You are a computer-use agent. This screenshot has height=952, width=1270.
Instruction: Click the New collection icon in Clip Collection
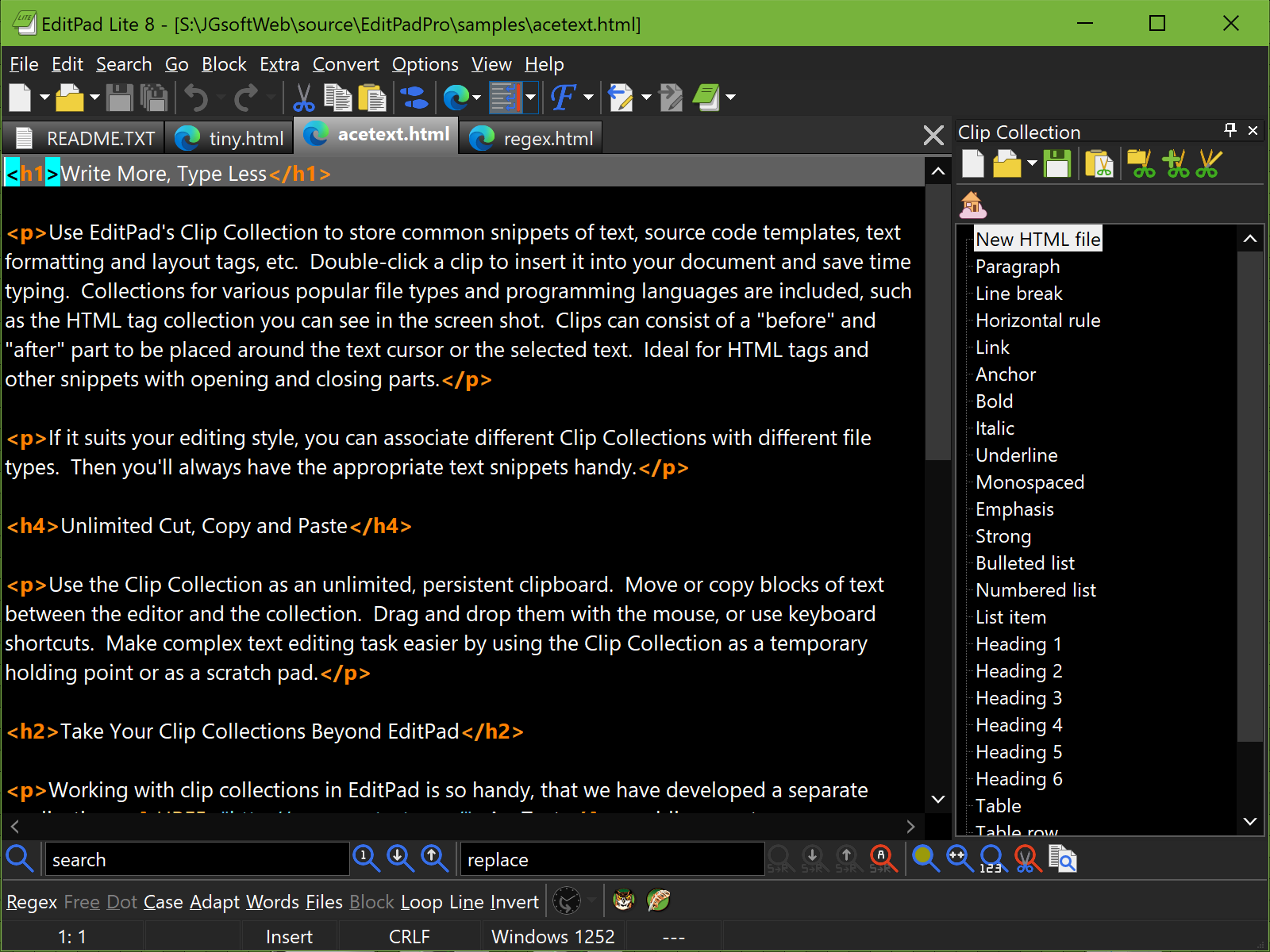[973, 163]
